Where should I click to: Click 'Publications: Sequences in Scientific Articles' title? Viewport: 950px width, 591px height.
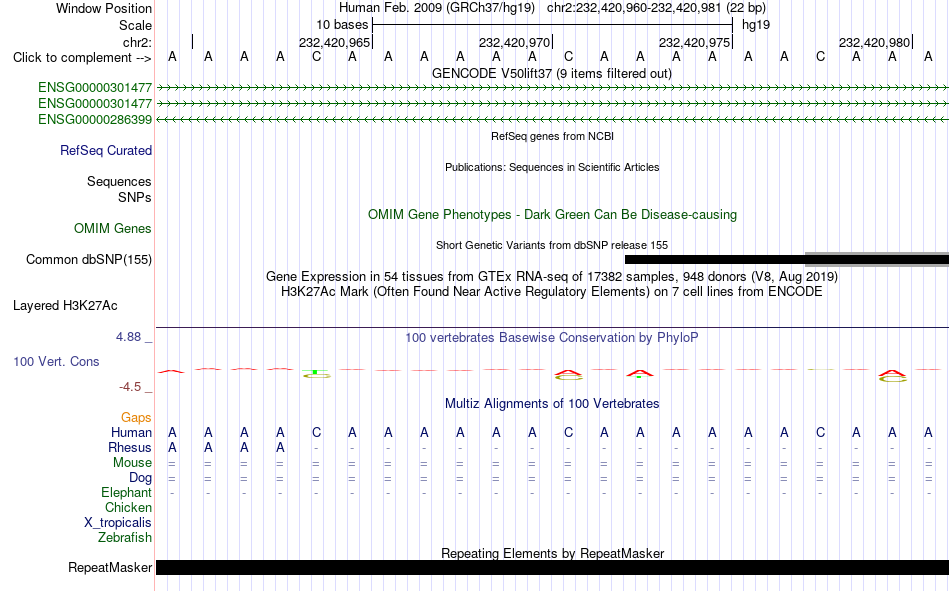pos(552,167)
